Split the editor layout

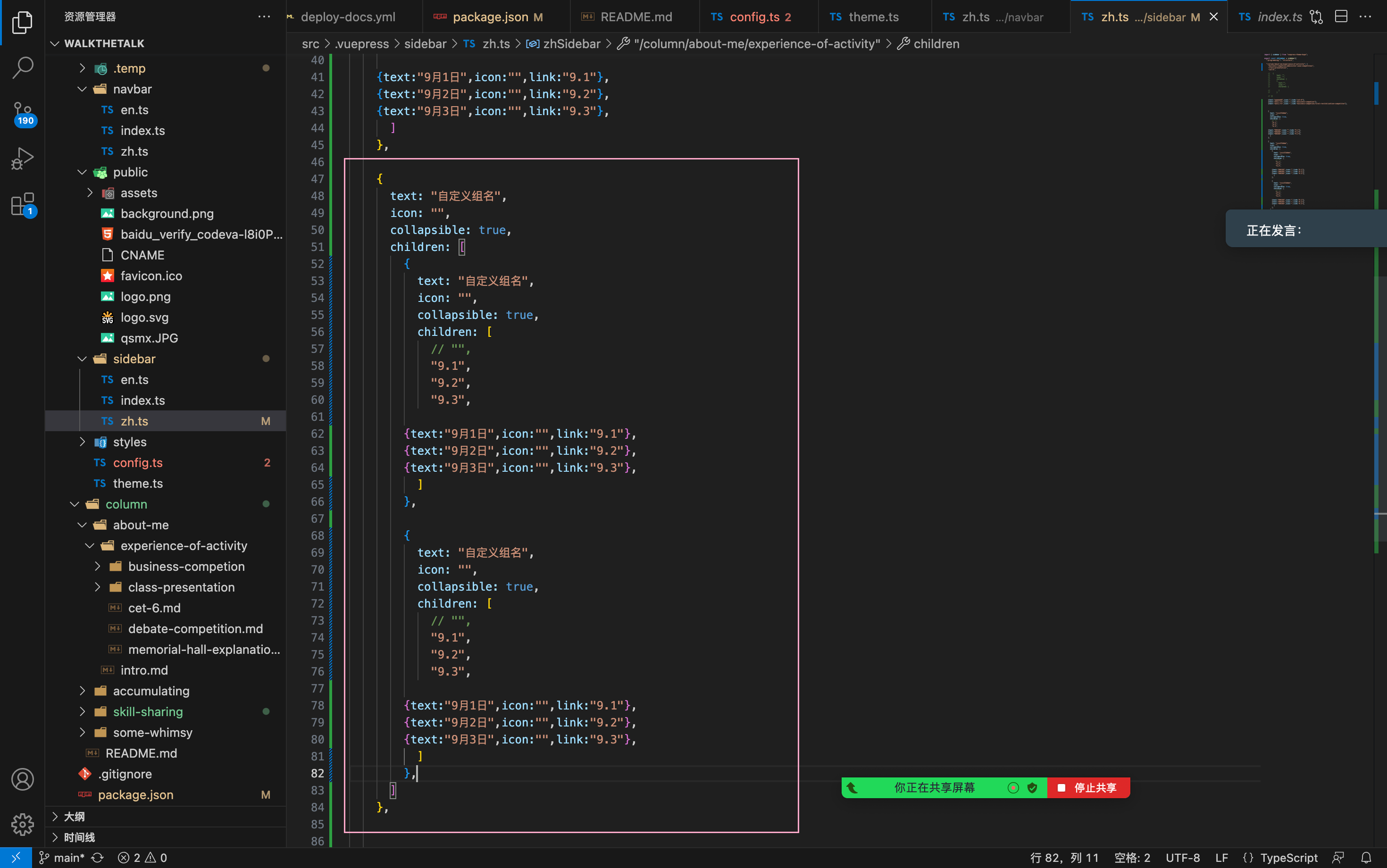[1341, 17]
